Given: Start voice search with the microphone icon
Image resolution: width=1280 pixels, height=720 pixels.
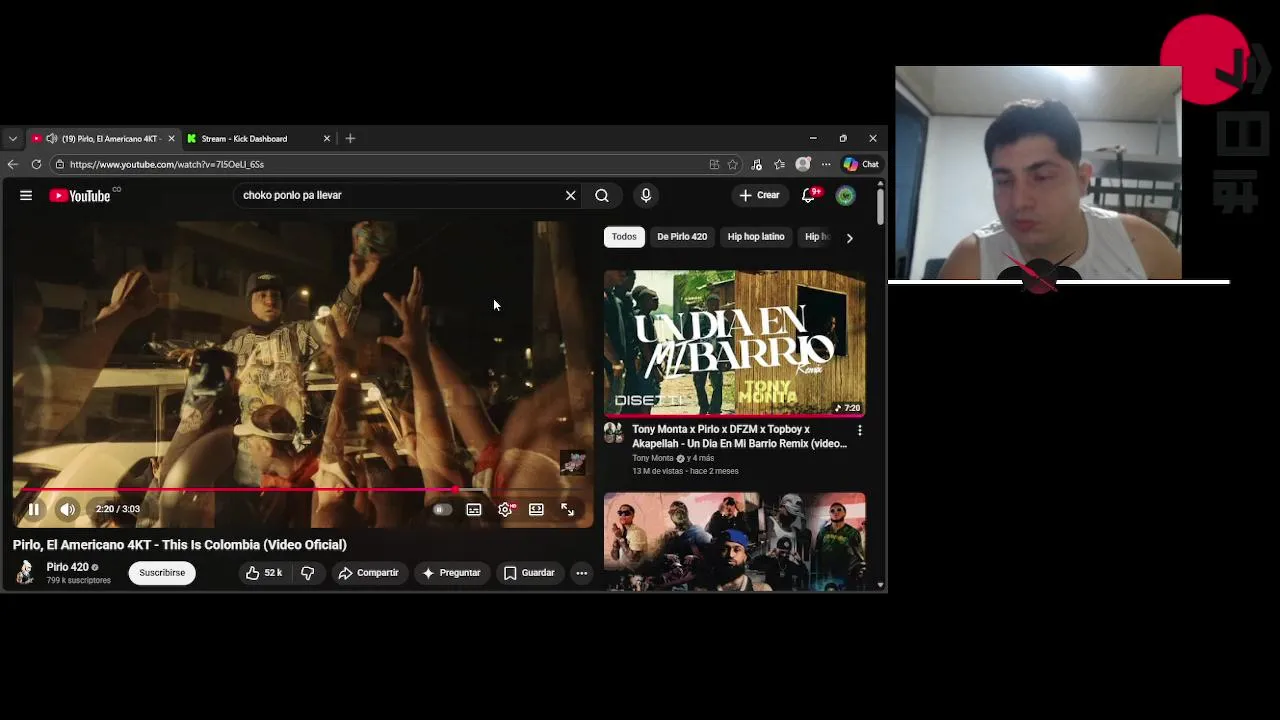Looking at the screenshot, I should [x=646, y=196].
